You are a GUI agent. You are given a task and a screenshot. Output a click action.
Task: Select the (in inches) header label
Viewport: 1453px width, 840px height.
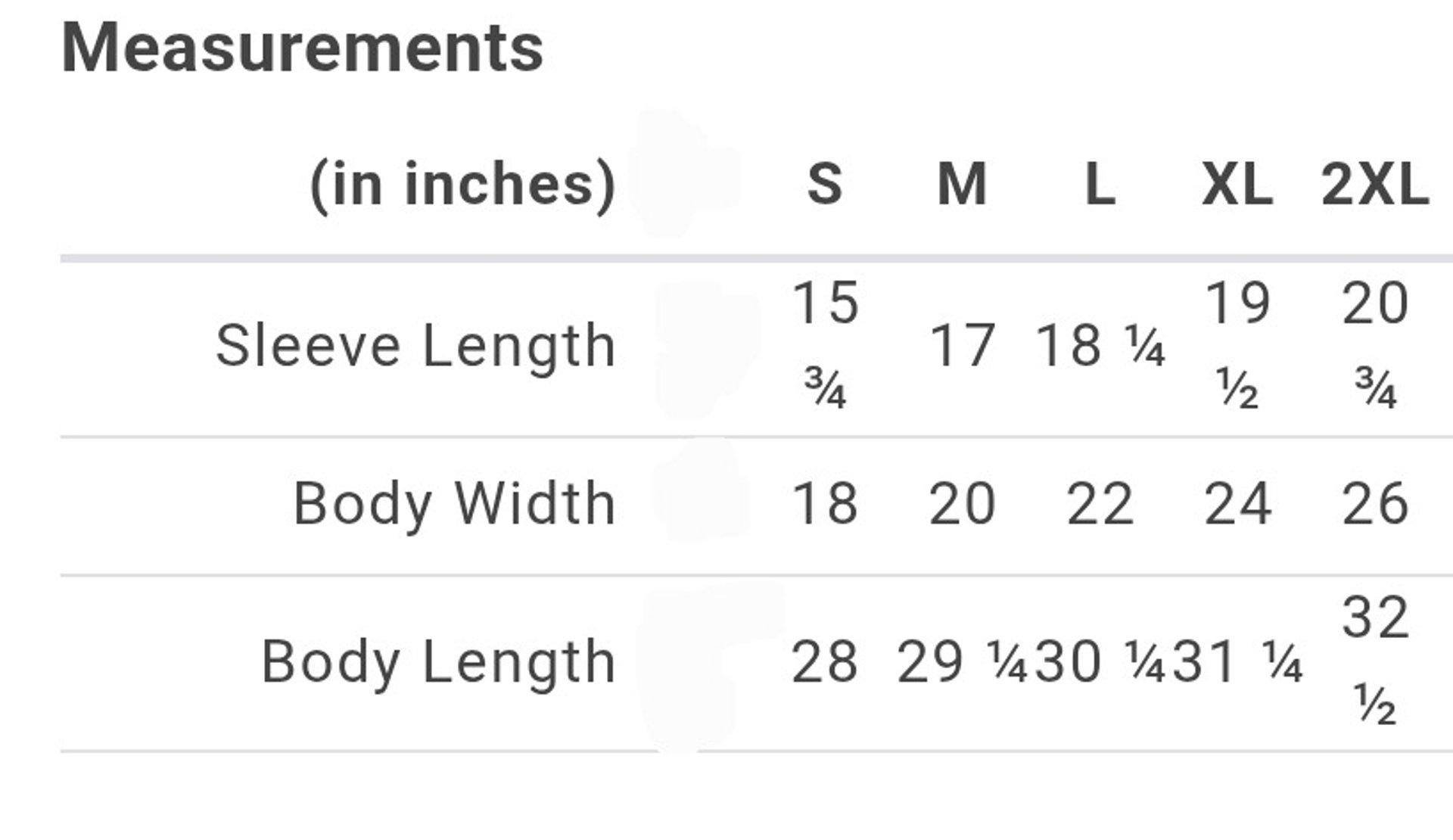(x=463, y=185)
